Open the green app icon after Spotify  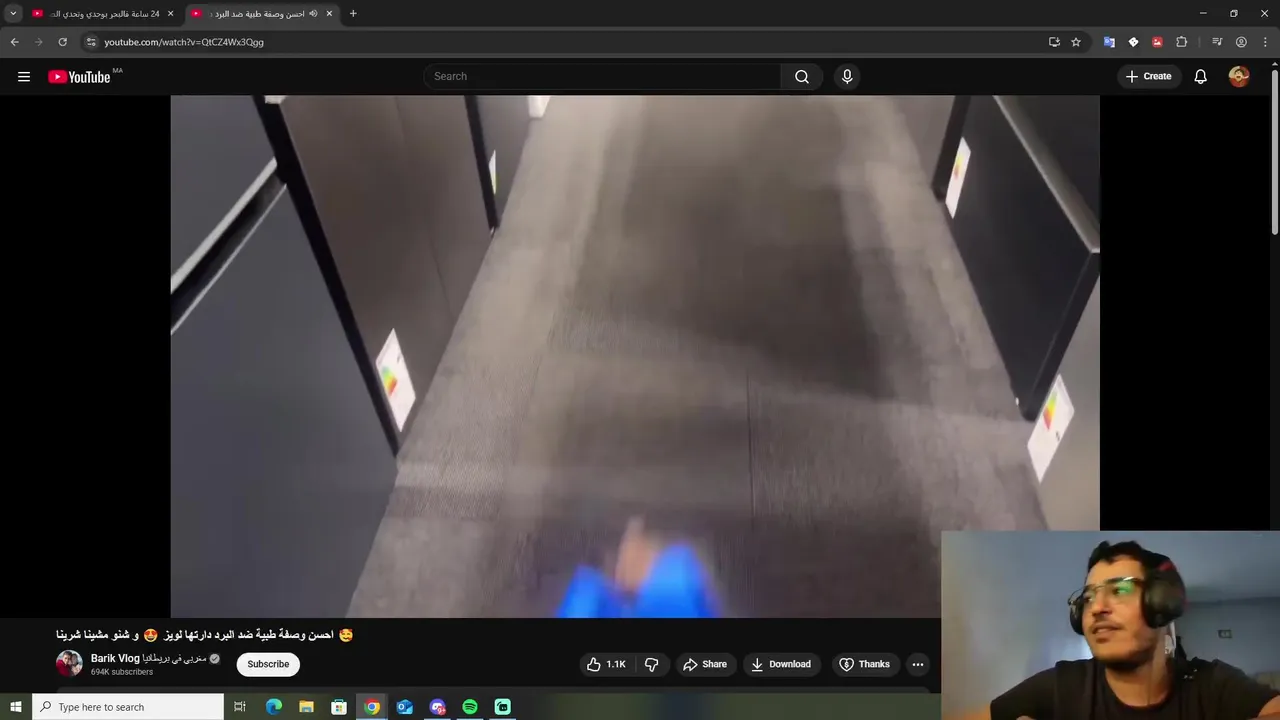click(503, 707)
